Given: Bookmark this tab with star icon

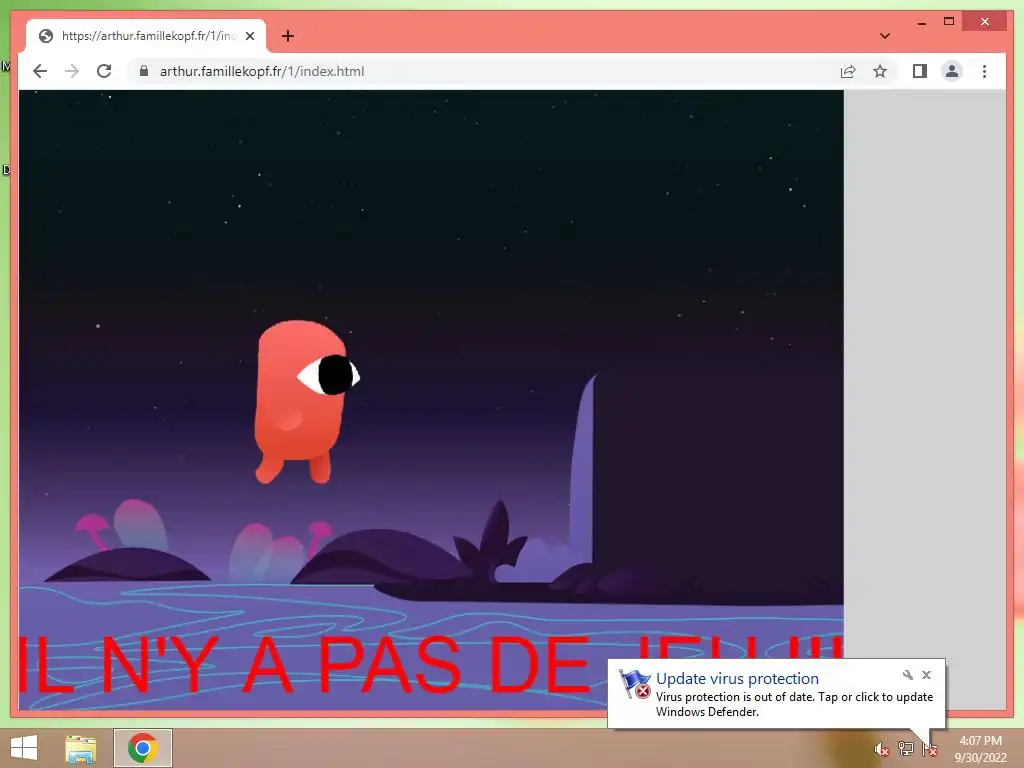Looking at the screenshot, I should [880, 71].
